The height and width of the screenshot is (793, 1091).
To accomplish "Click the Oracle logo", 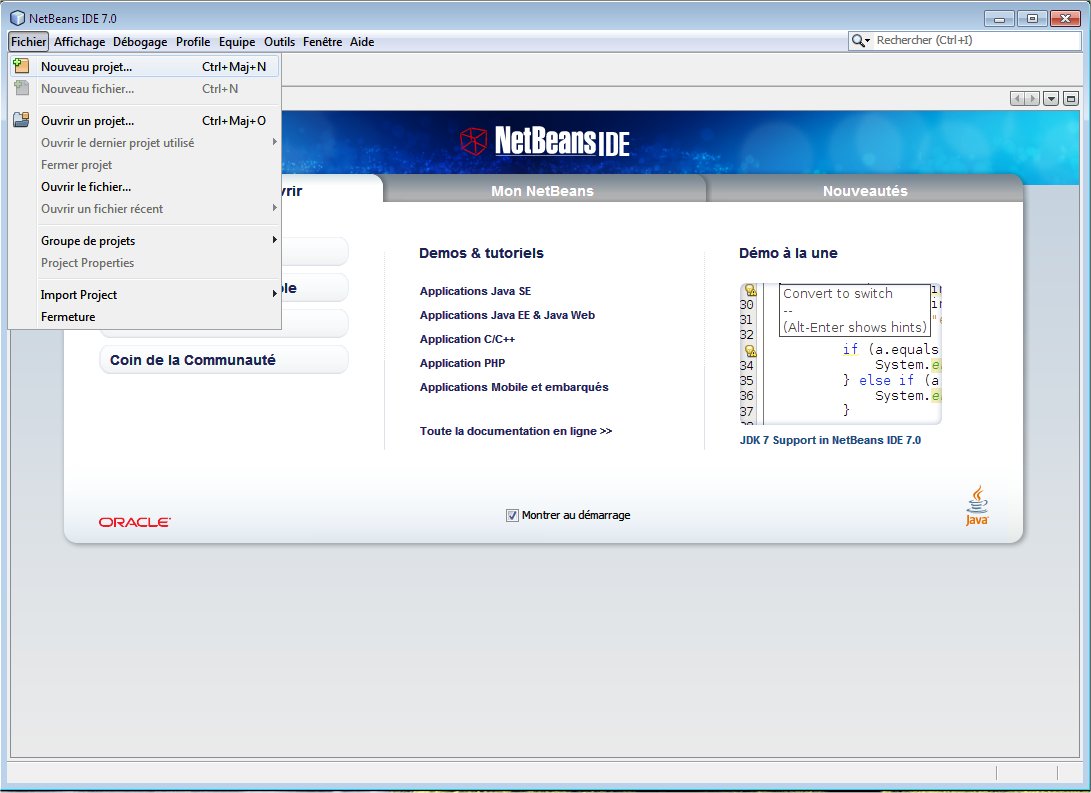I will [134, 522].
